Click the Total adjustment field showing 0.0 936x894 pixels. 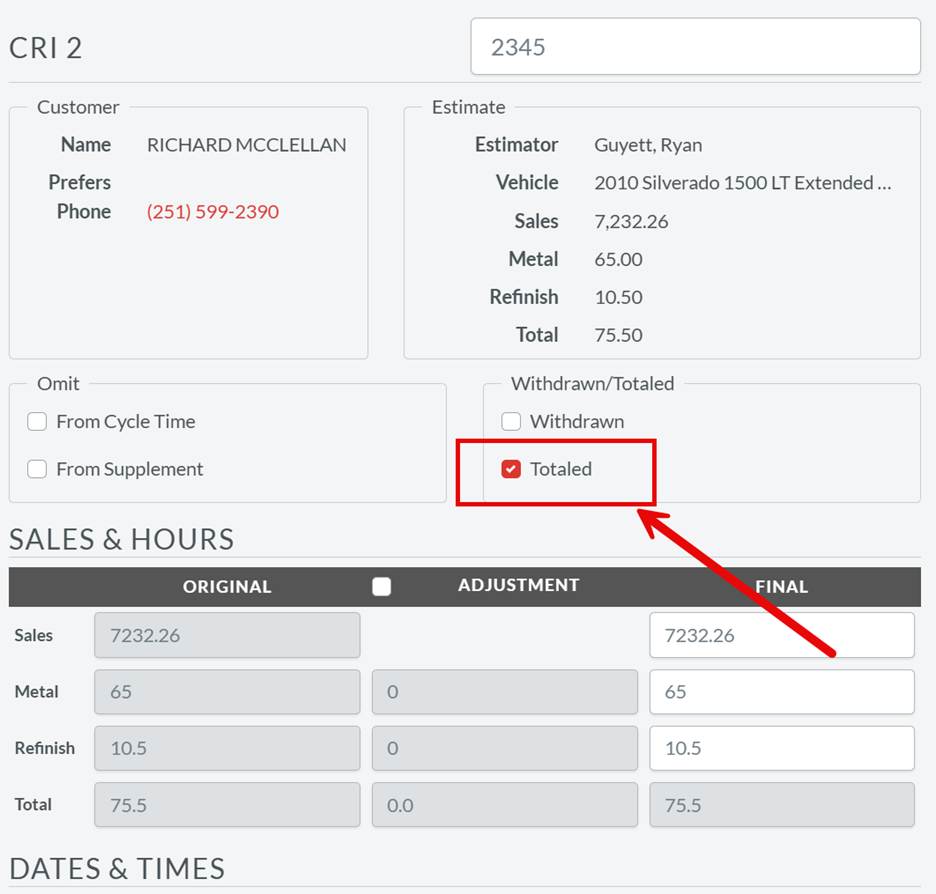click(505, 805)
